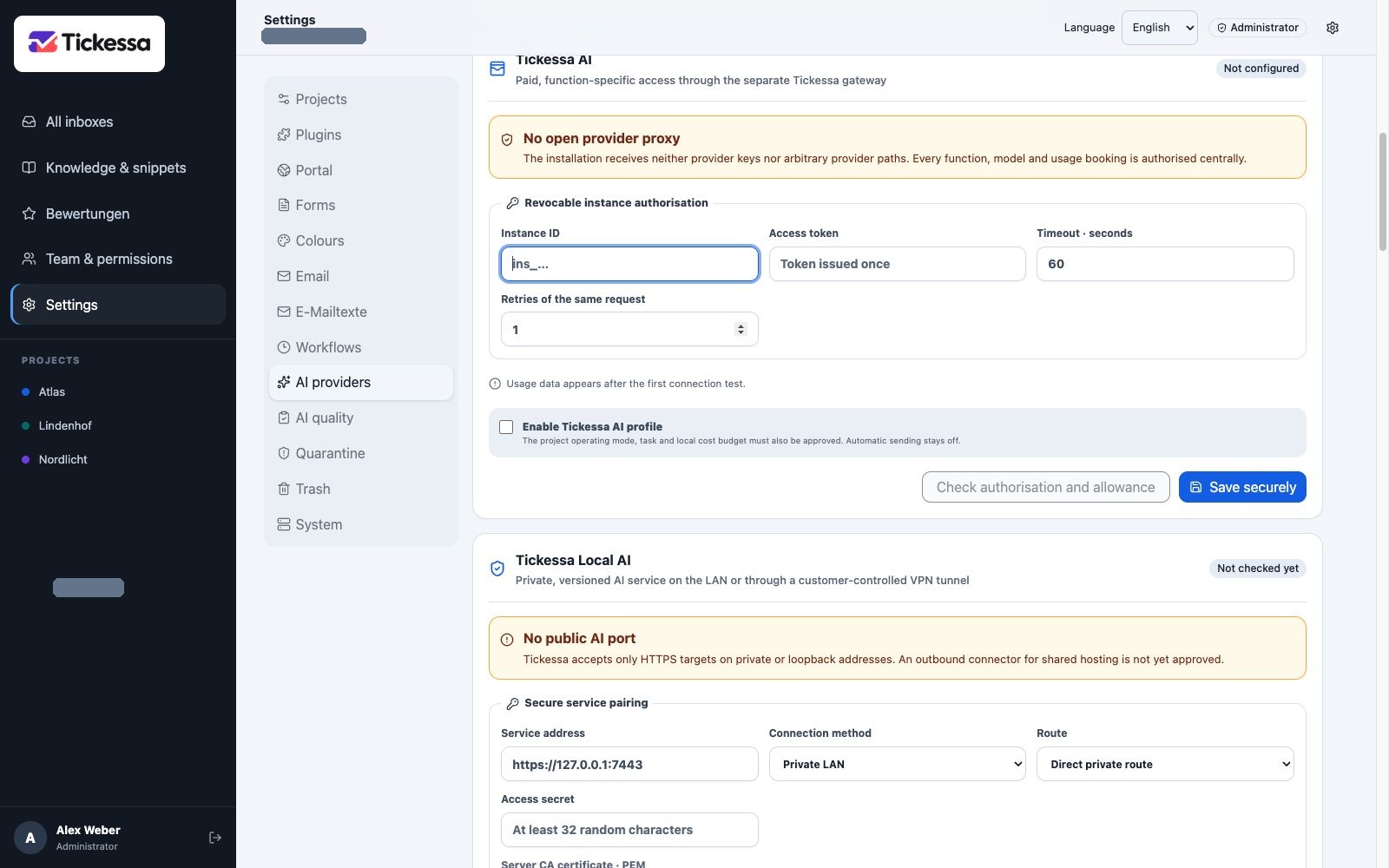Click the Projects settings icon
1389x868 pixels.
pyautogui.click(x=283, y=99)
